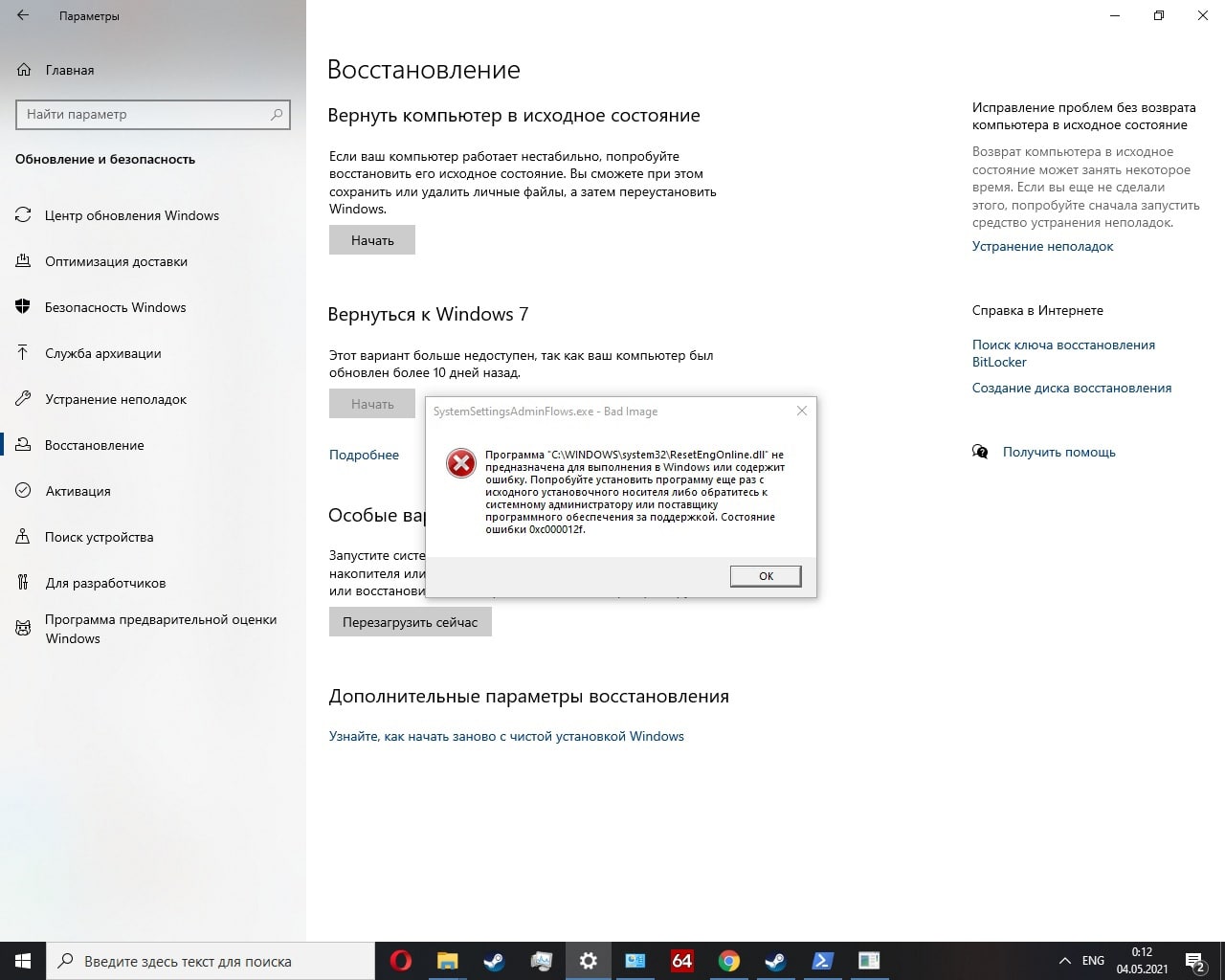This screenshot has width=1225, height=980.
Task: Open Служба архивации section
Action: [x=102, y=353]
